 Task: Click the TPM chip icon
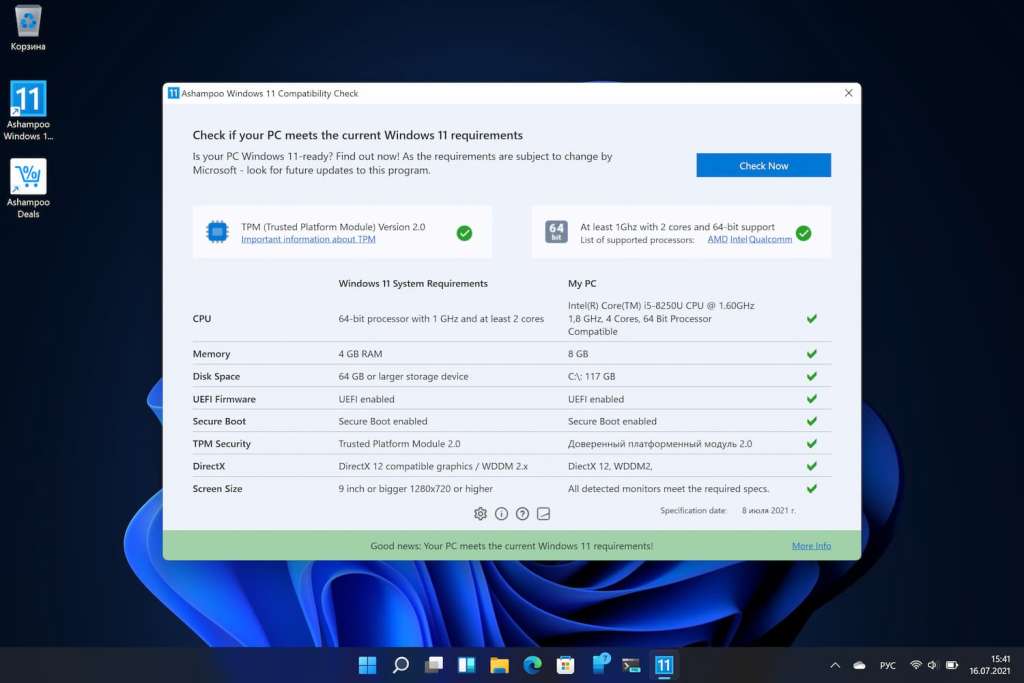pyautogui.click(x=217, y=232)
